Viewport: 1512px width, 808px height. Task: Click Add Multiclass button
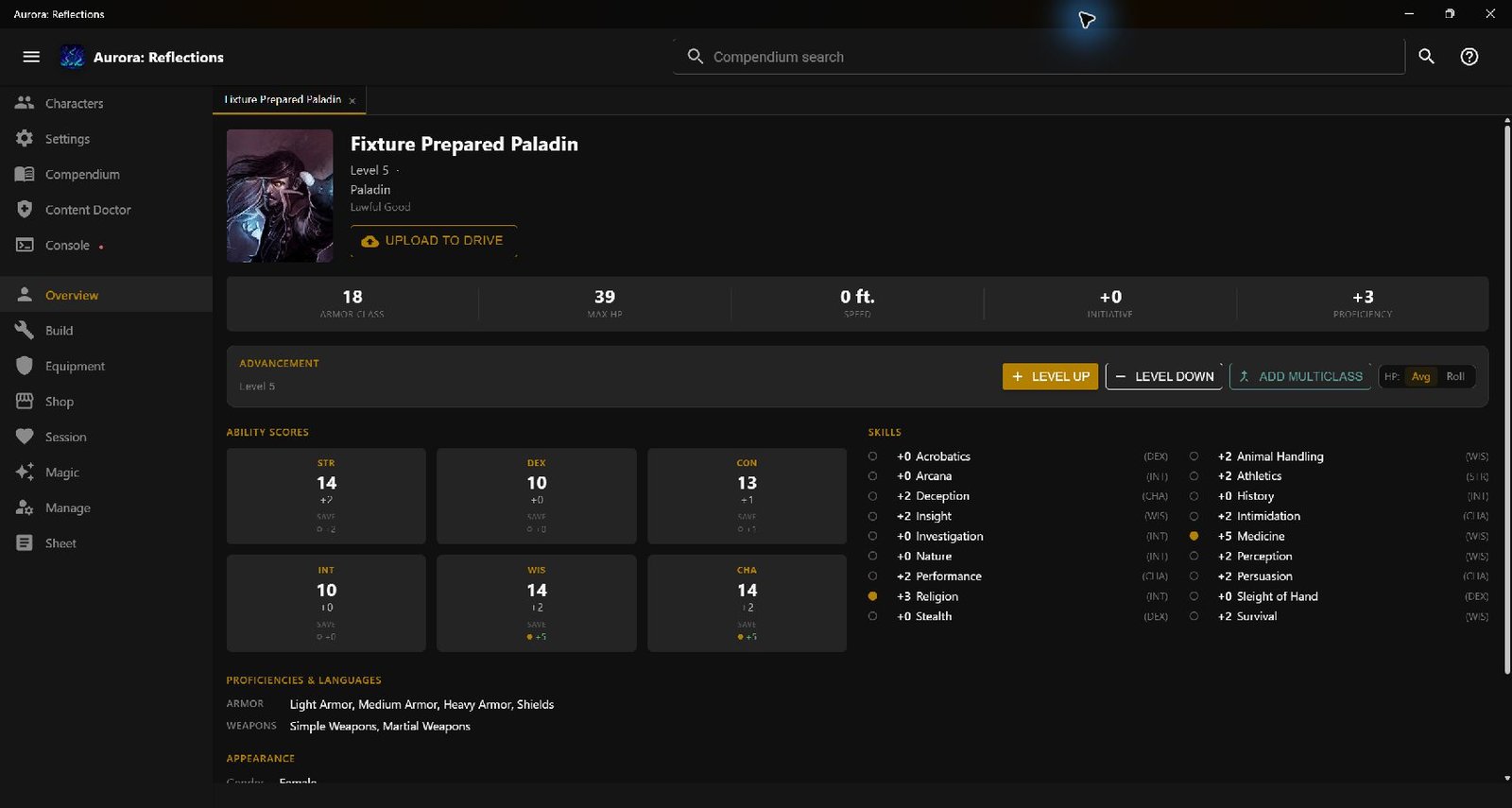tap(1300, 376)
